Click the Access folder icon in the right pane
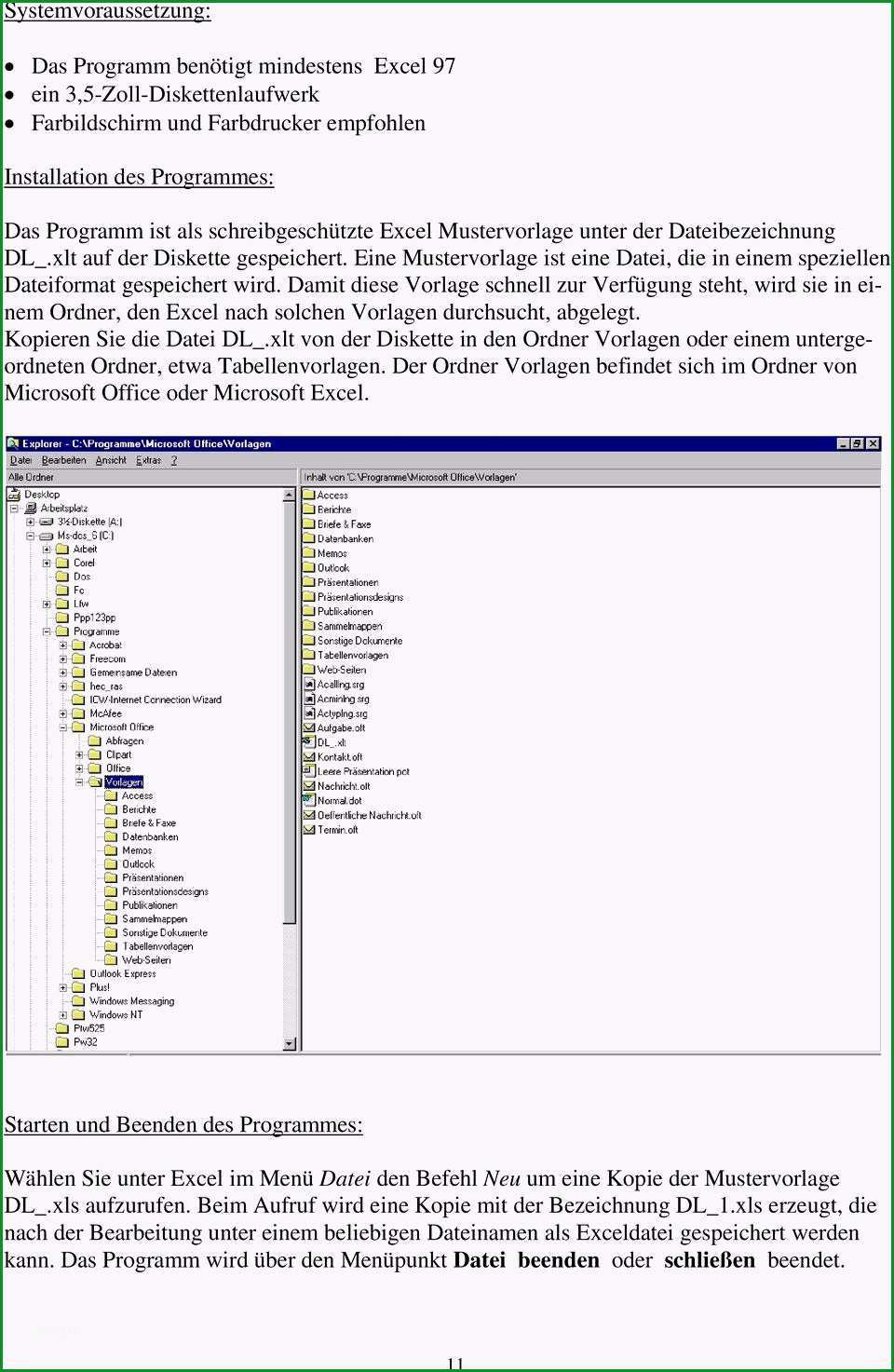This screenshot has width=894, height=1372. pos(309,496)
